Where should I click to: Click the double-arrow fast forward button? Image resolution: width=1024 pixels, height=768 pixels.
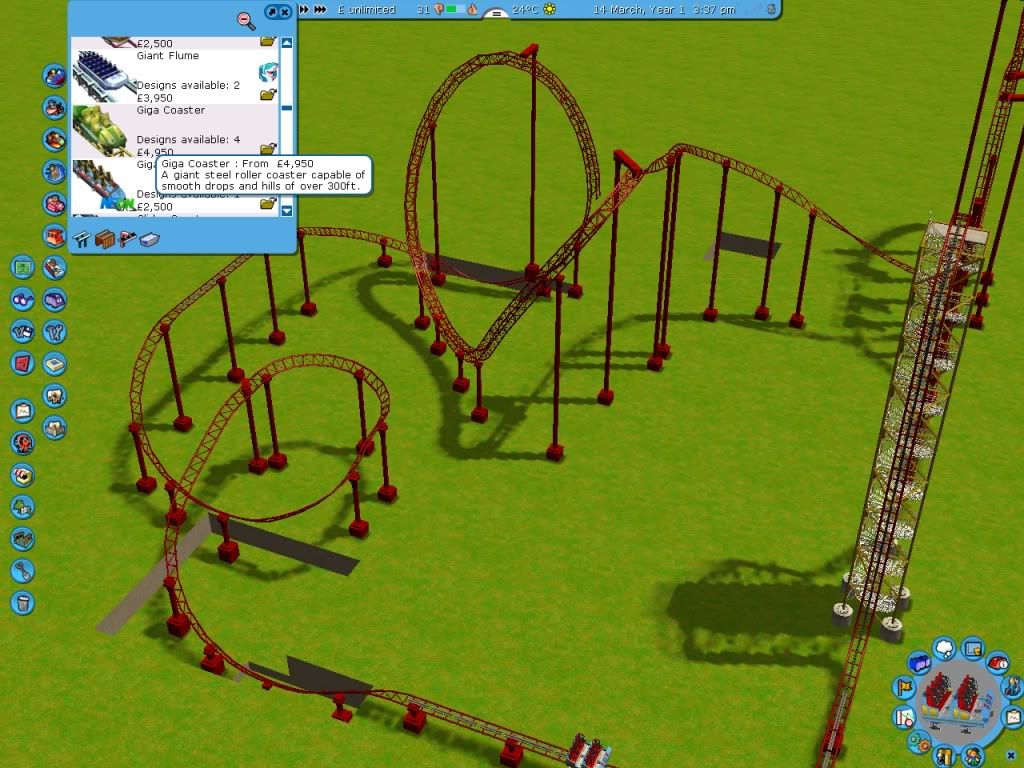[304, 9]
